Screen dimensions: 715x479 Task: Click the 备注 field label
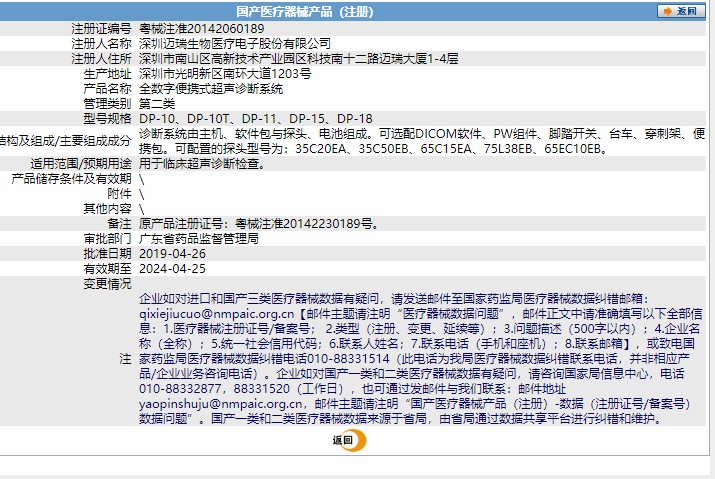point(119,224)
